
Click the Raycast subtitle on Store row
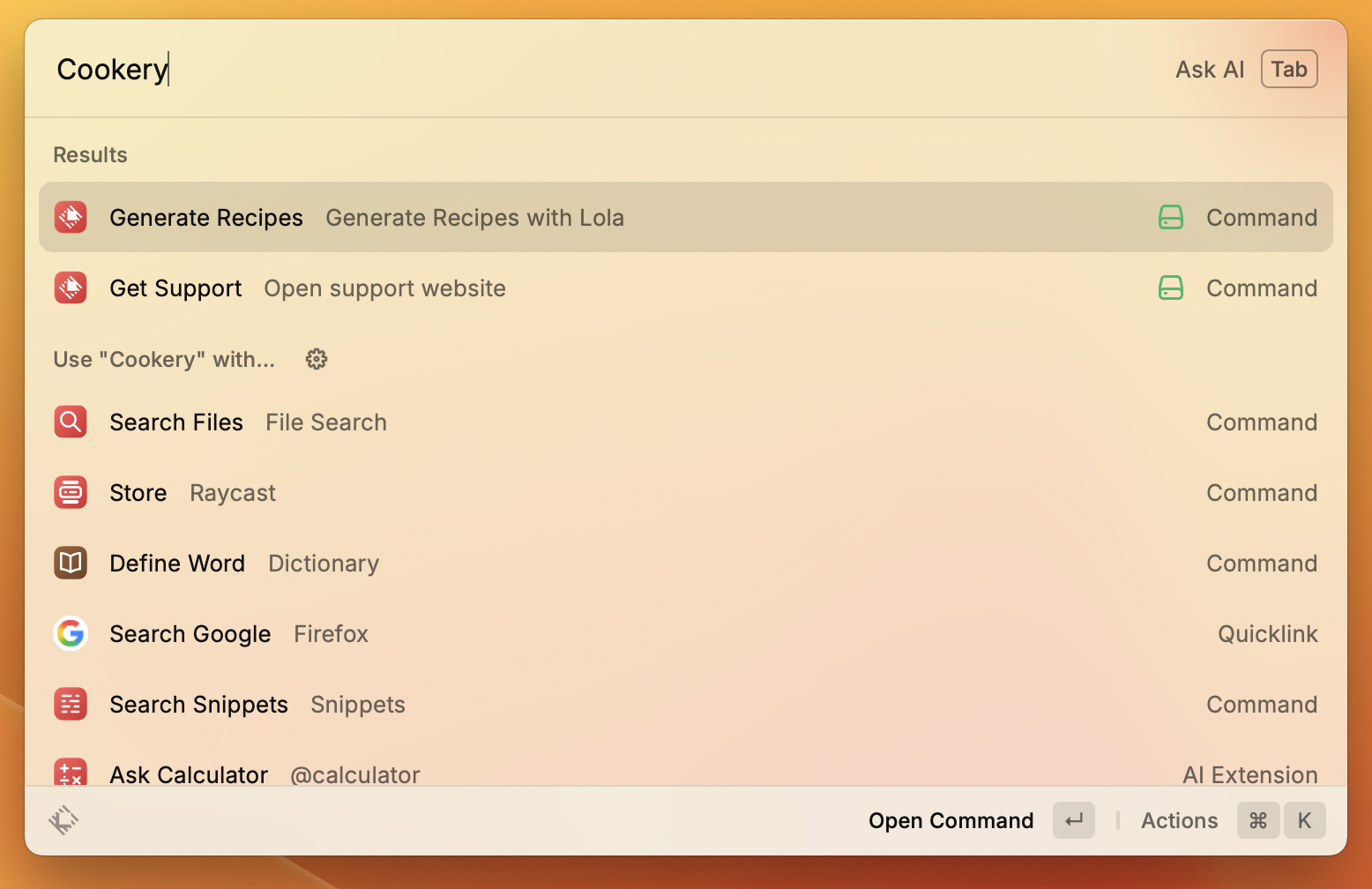(233, 493)
